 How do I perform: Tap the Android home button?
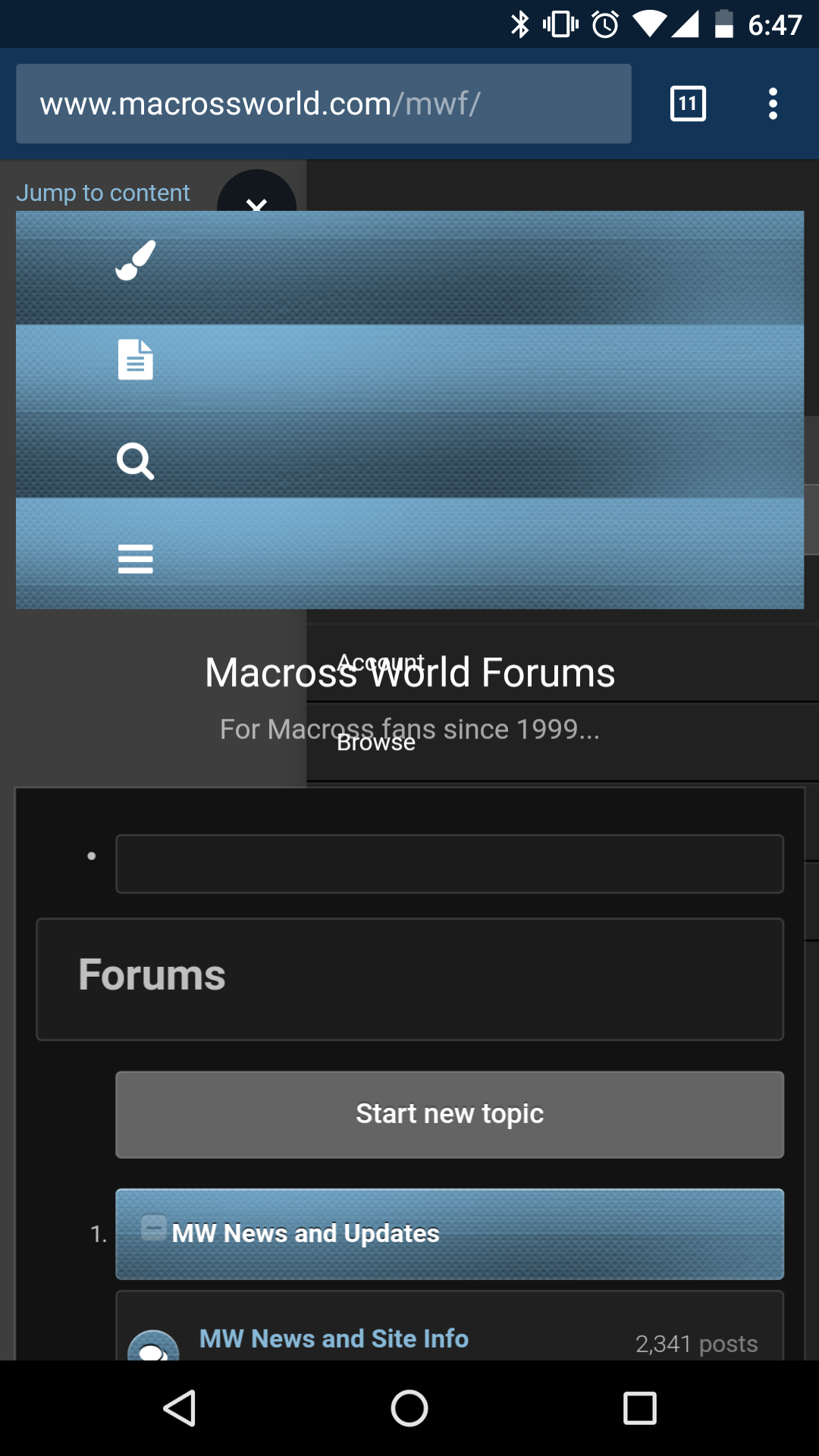(x=409, y=1408)
